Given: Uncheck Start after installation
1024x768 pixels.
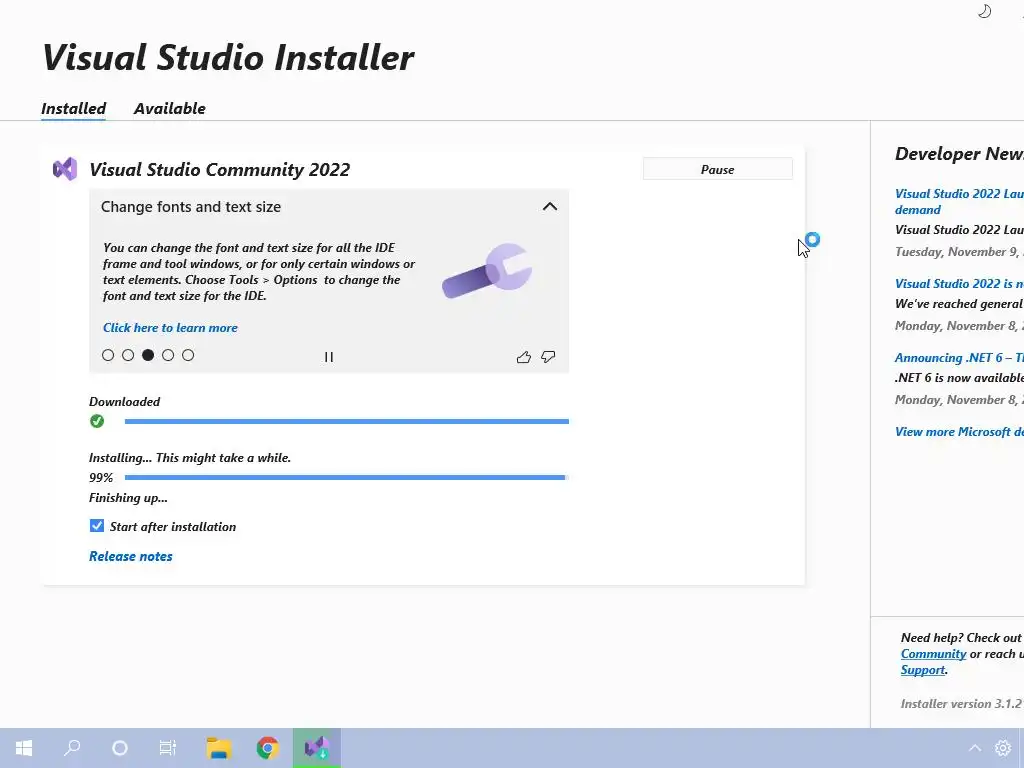Looking at the screenshot, I should tap(97, 526).
